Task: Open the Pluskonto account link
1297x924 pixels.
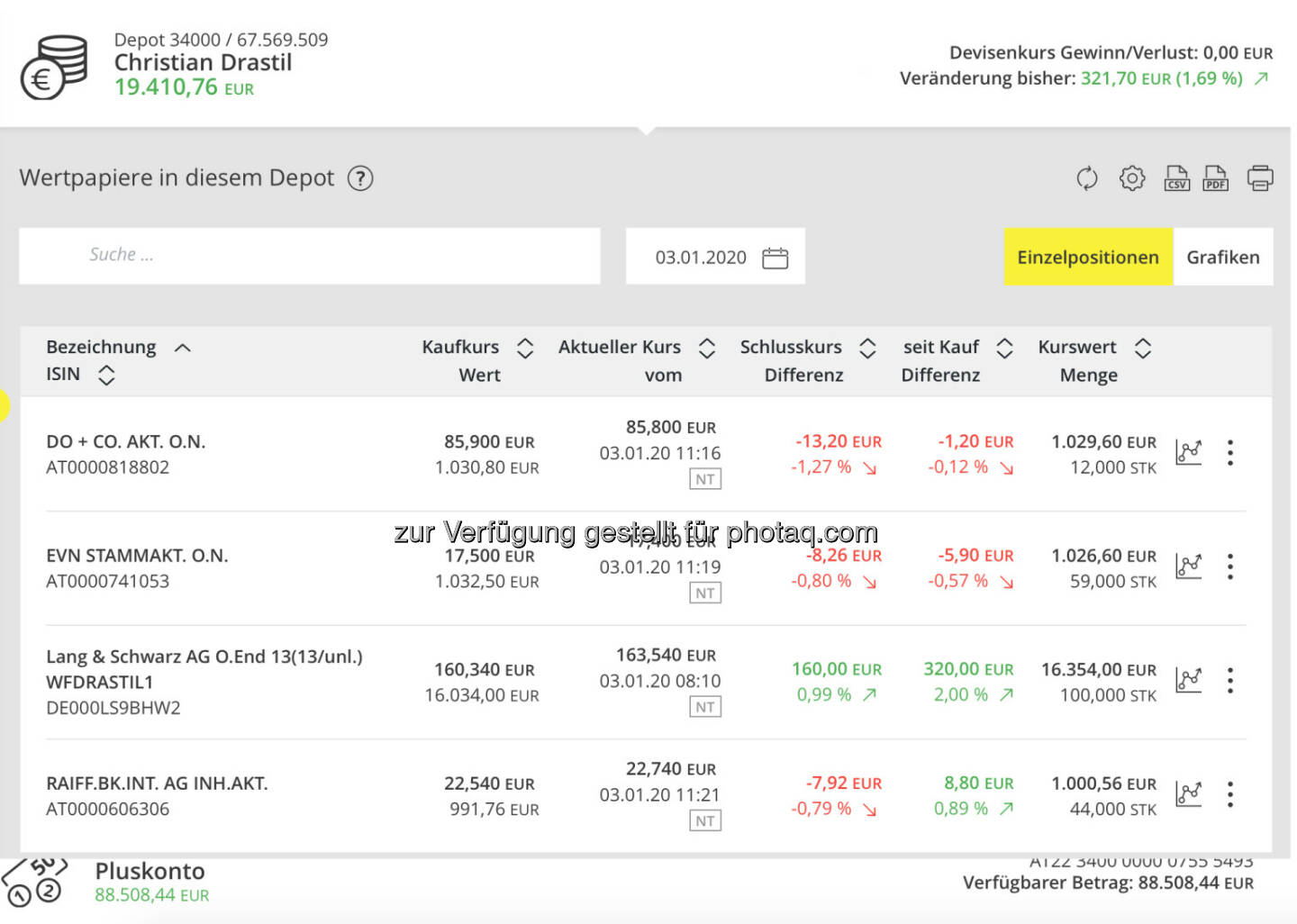Action: pyautogui.click(x=150, y=872)
